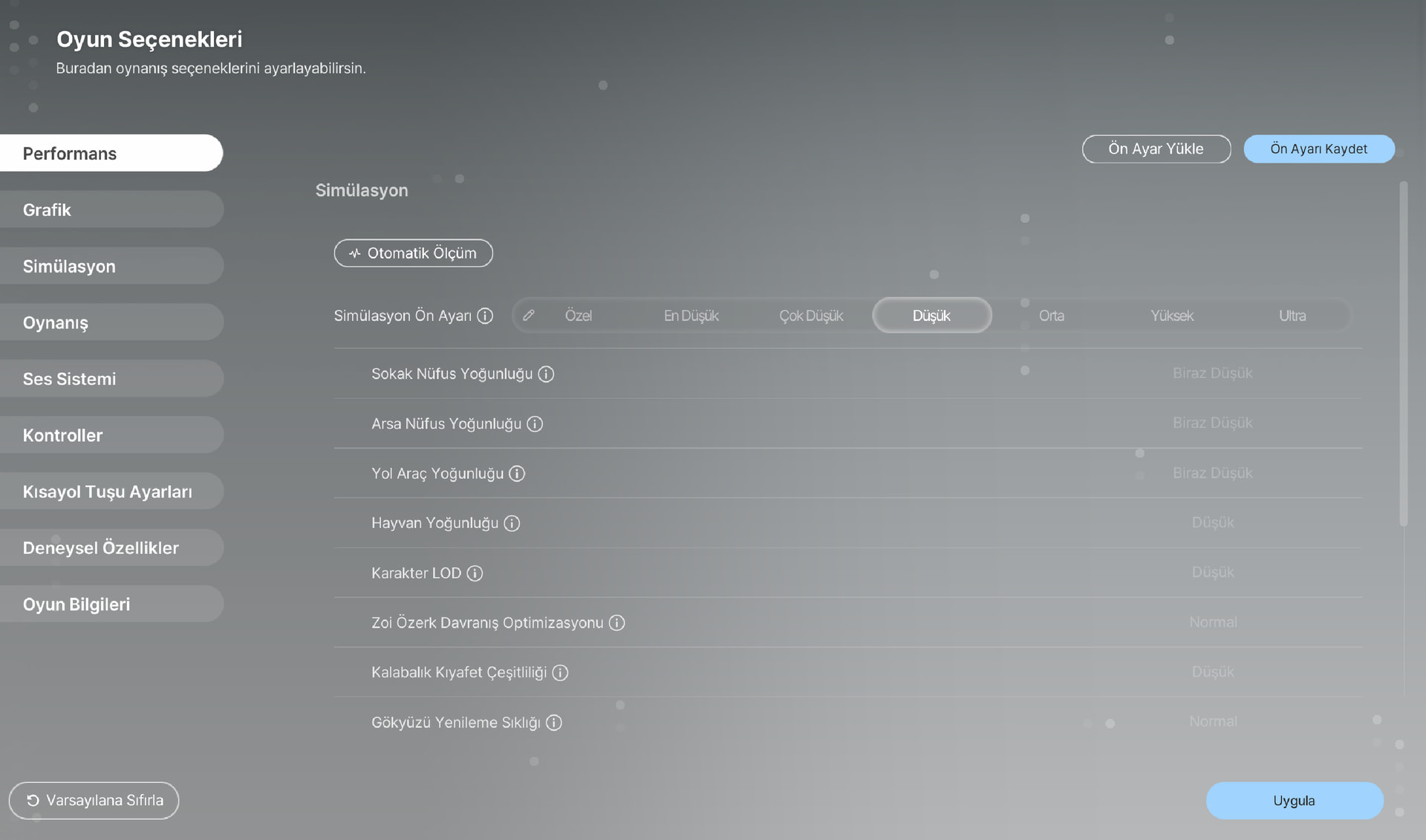
Task: Open Gökyüzü Yenileme Sıklığı value Normal
Action: (x=1213, y=721)
